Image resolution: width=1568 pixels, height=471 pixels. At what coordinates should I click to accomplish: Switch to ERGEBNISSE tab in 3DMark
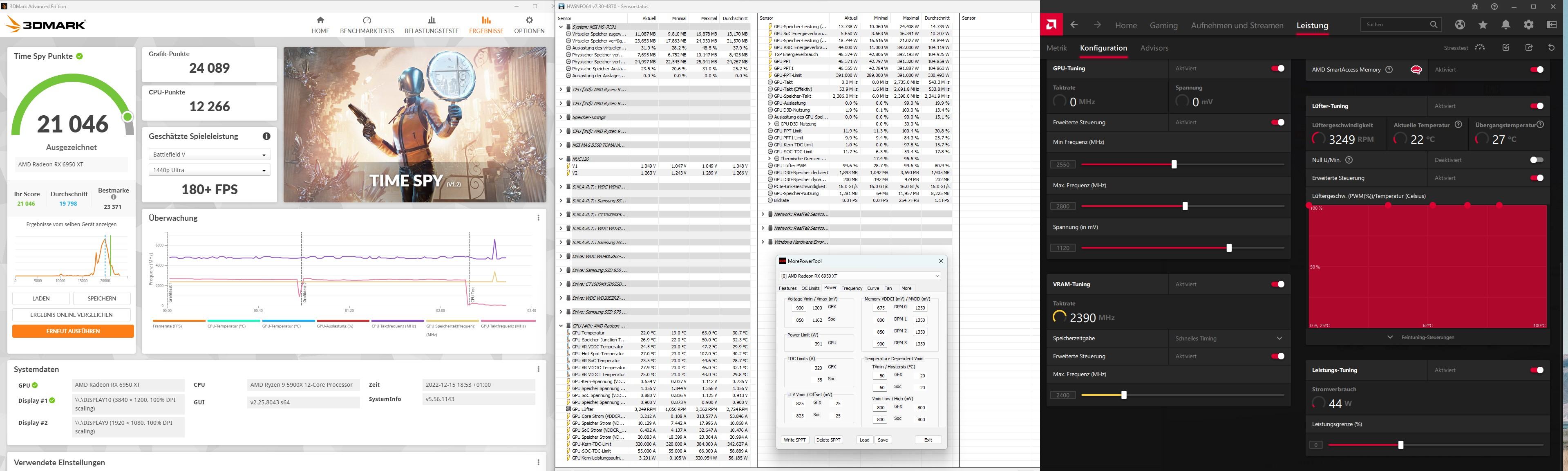click(x=486, y=25)
